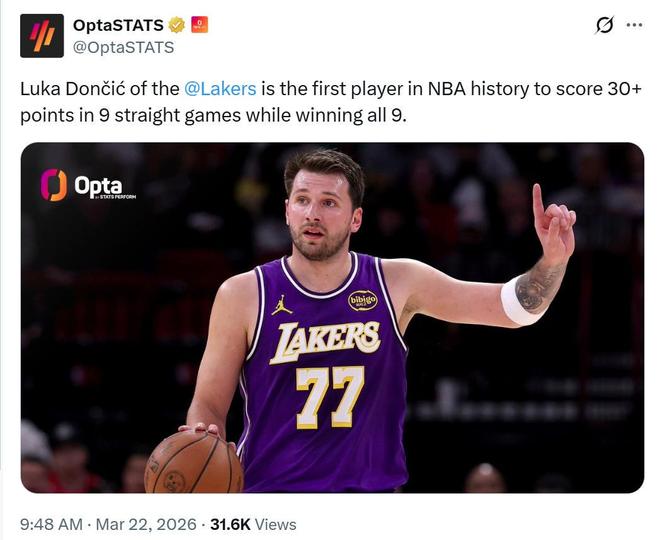Open the OptaSTATS display name link
The height and width of the screenshot is (540, 660).
[x=118, y=25]
